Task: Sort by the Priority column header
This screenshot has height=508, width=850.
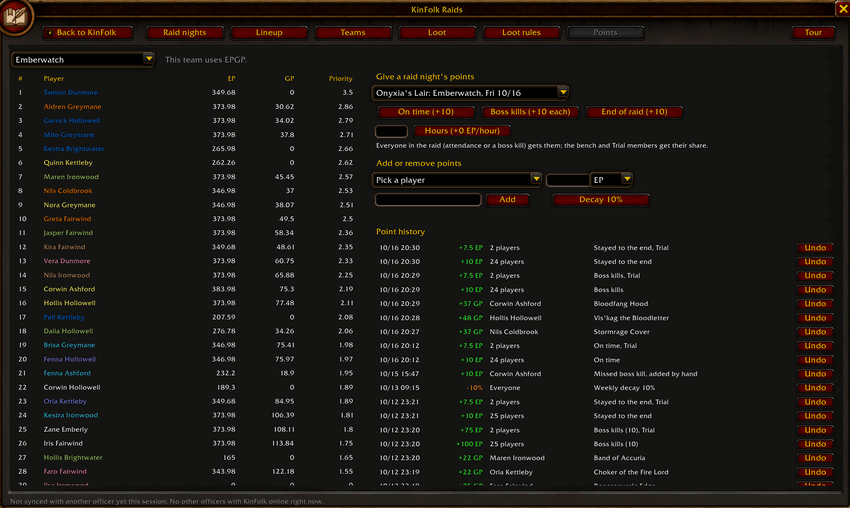Action: click(340, 79)
